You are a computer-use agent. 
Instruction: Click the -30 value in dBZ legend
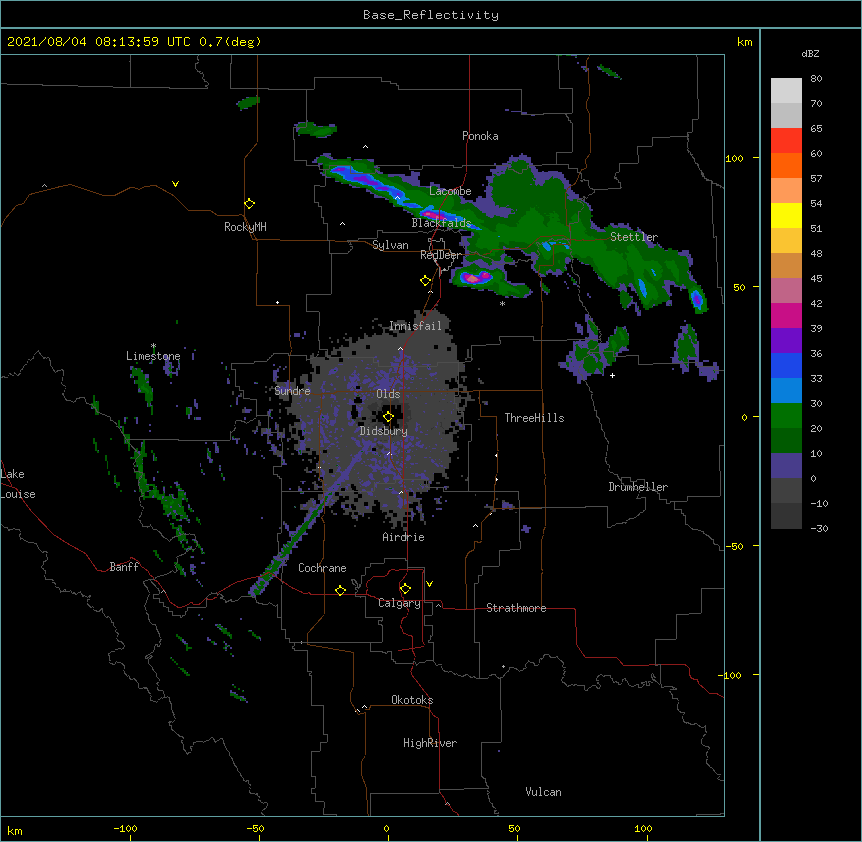coord(819,528)
